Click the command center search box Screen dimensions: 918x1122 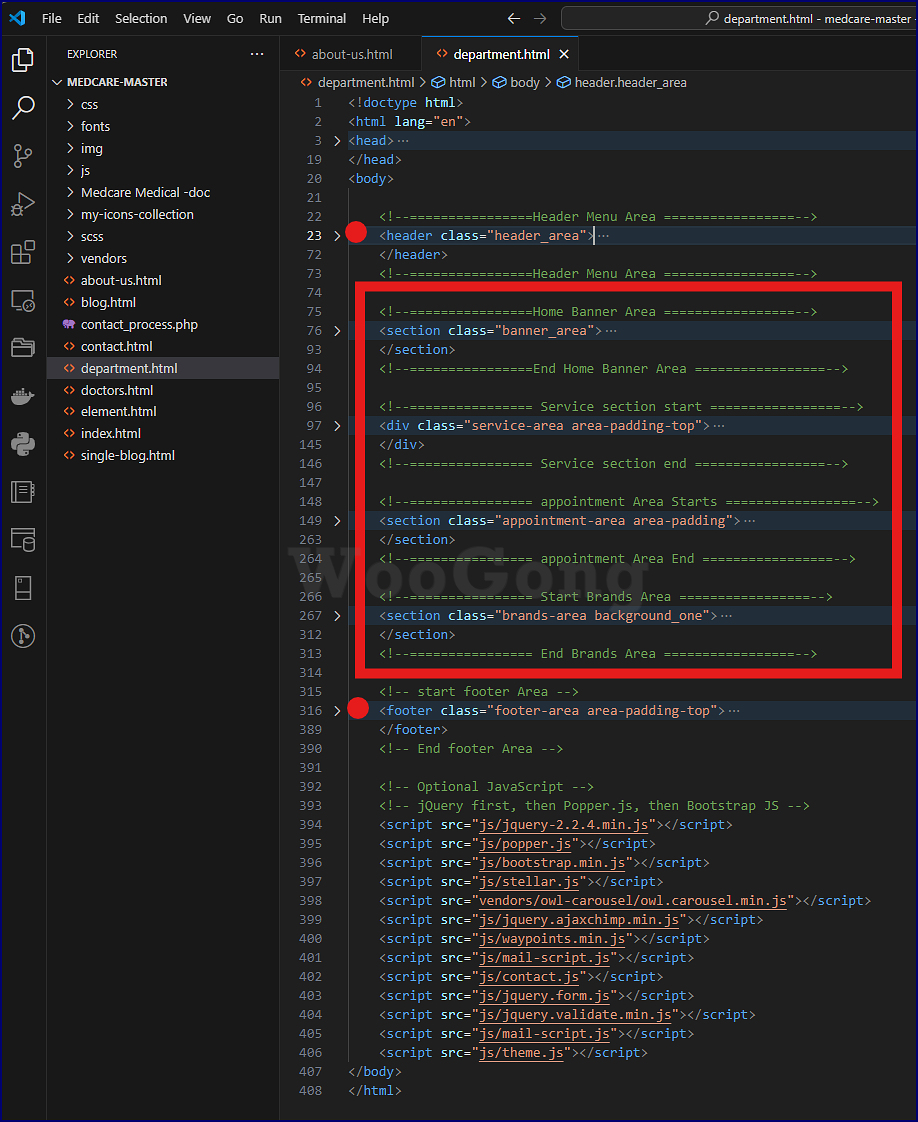point(739,19)
